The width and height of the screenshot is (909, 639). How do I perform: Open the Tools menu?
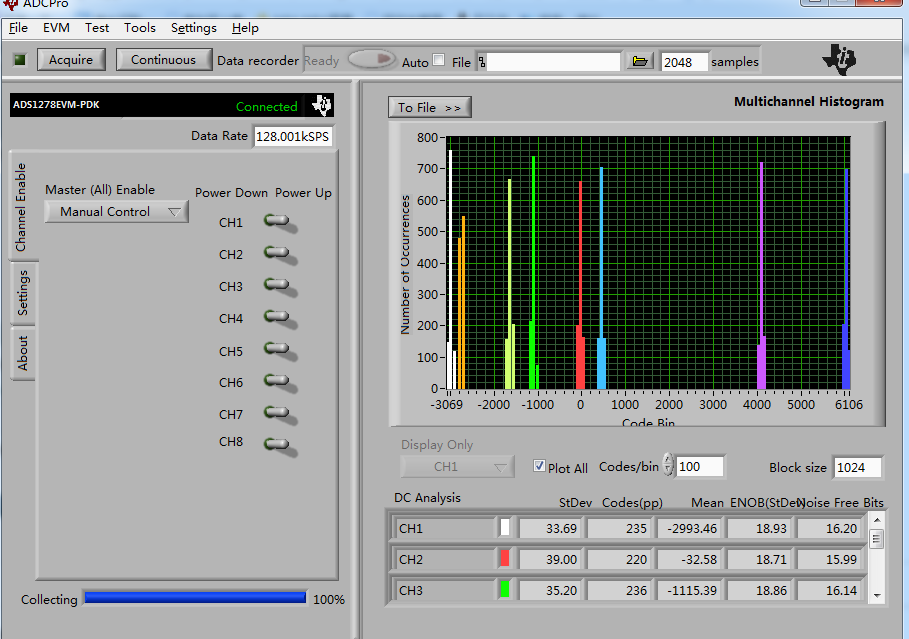[x=140, y=28]
